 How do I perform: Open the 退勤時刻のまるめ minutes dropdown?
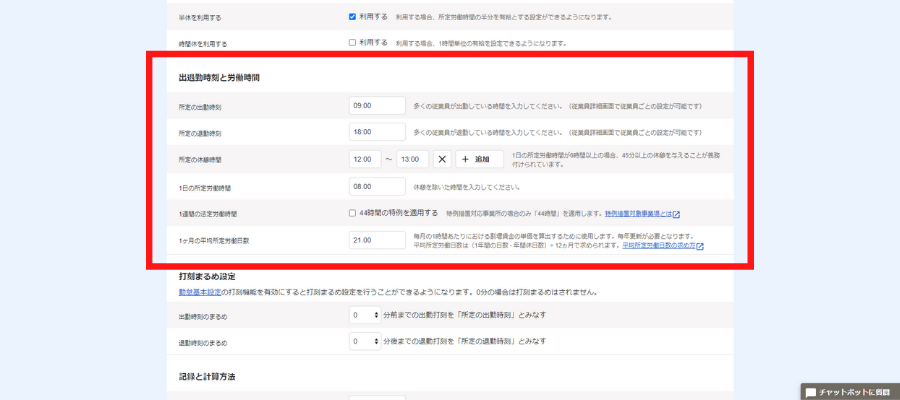pos(364,341)
